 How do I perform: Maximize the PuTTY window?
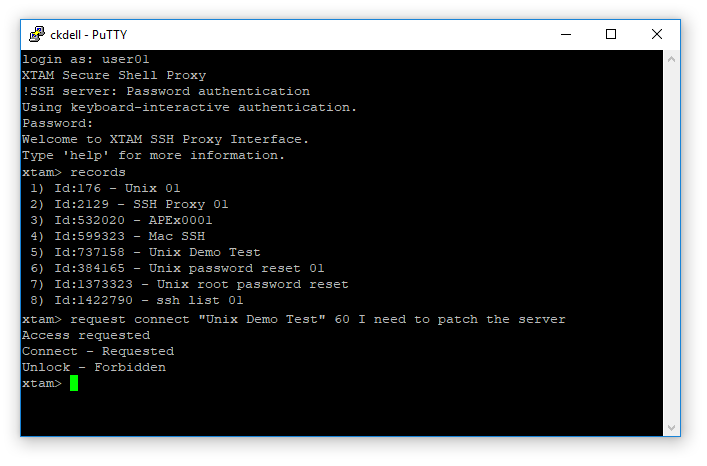[611, 34]
